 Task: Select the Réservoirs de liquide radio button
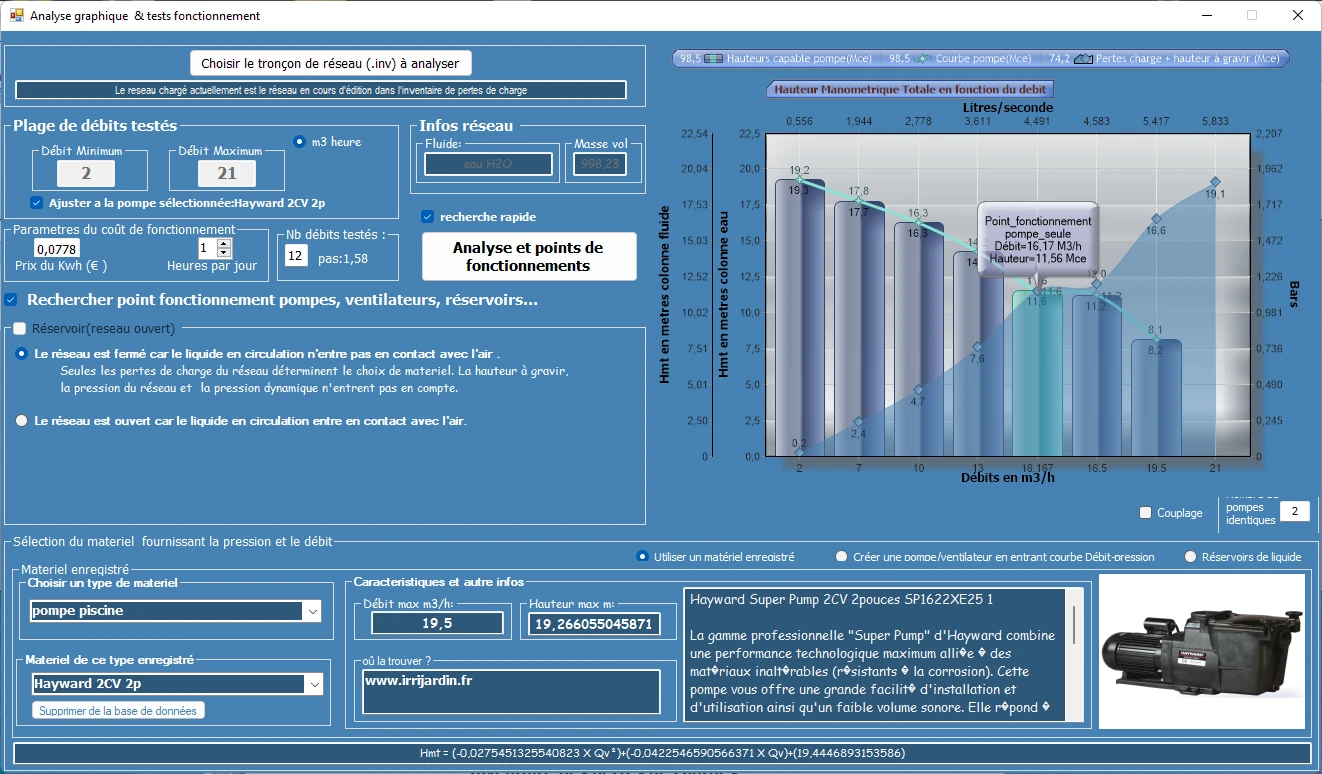click(1190, 556)
